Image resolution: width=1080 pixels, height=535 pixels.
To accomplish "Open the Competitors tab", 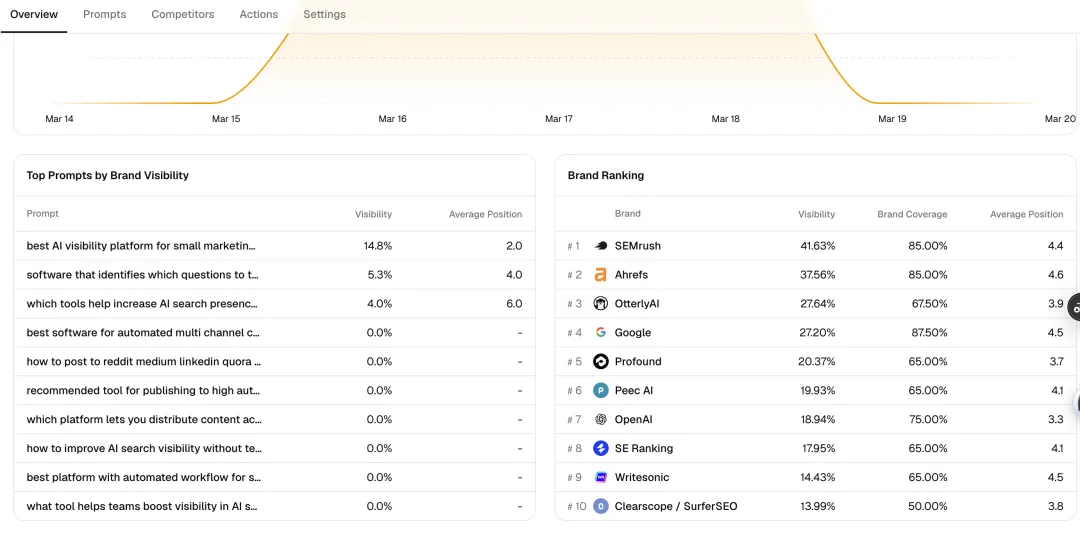I will [183, 15].
